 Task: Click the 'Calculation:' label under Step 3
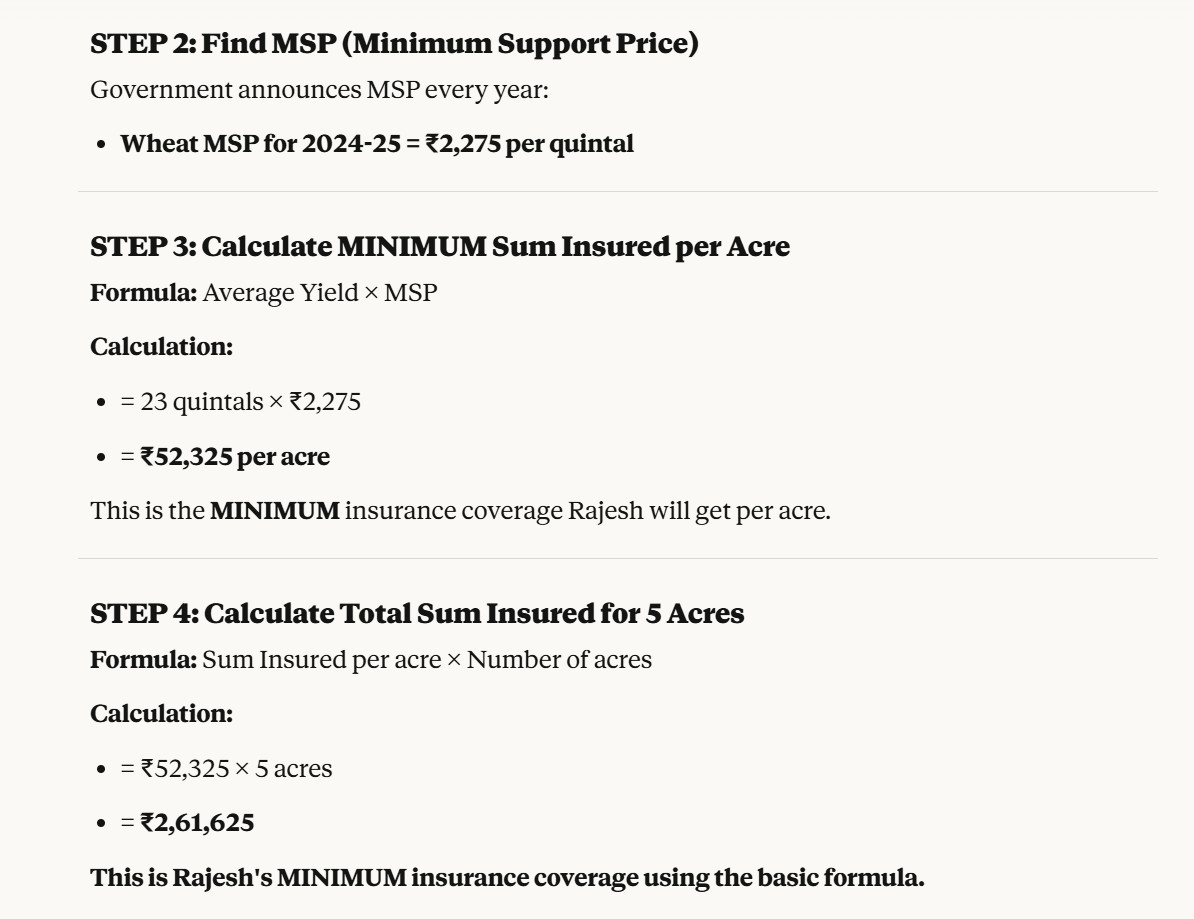pyautogui.click(x=161, y=347)
